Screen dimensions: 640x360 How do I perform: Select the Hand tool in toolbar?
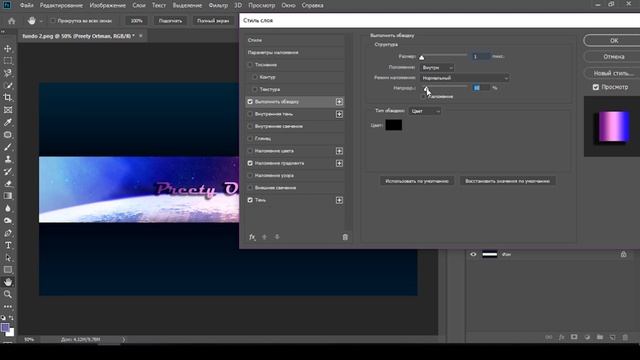point(8,282)
